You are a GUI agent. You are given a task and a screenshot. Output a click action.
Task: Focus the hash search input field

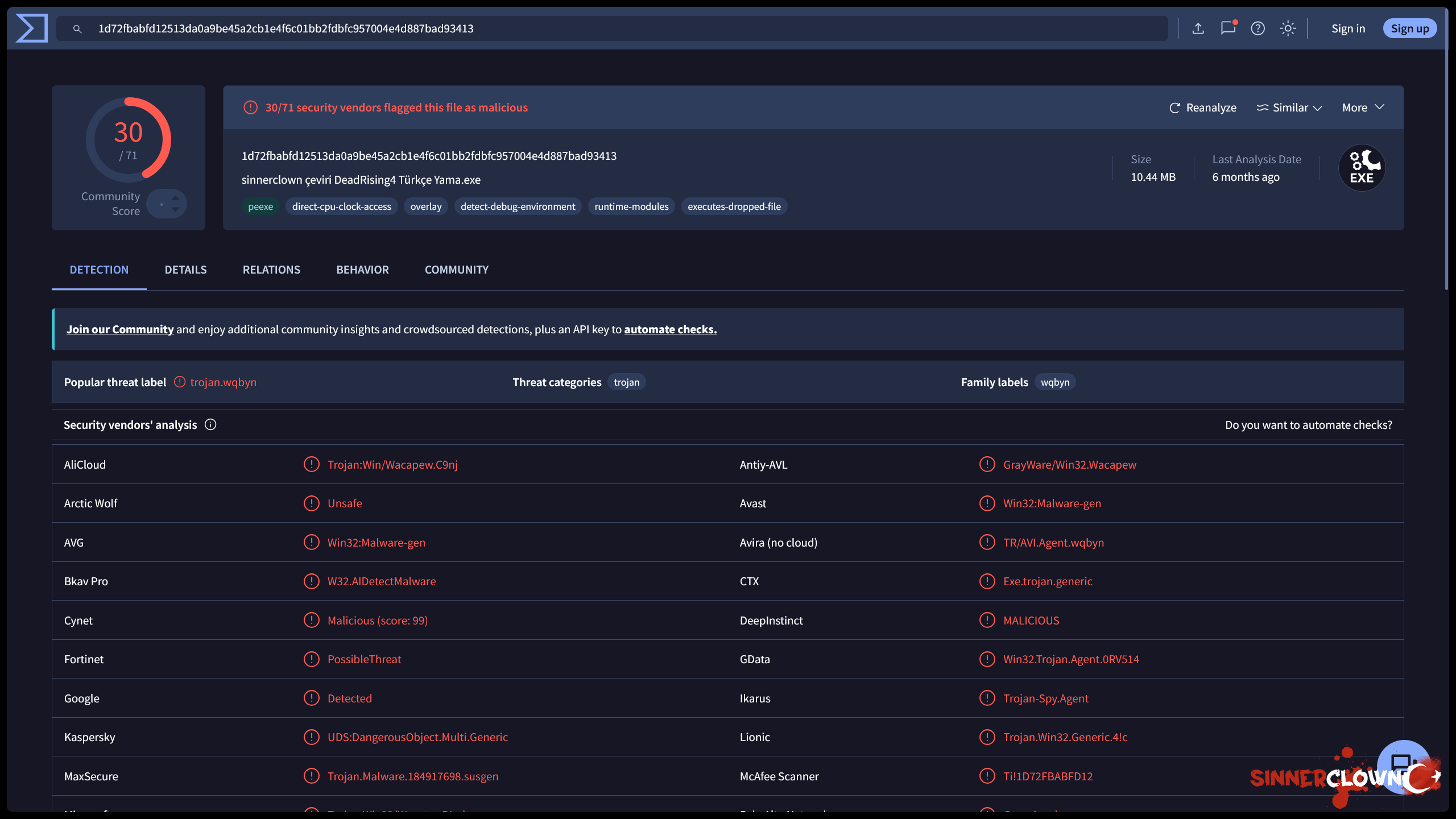(612, 28)
